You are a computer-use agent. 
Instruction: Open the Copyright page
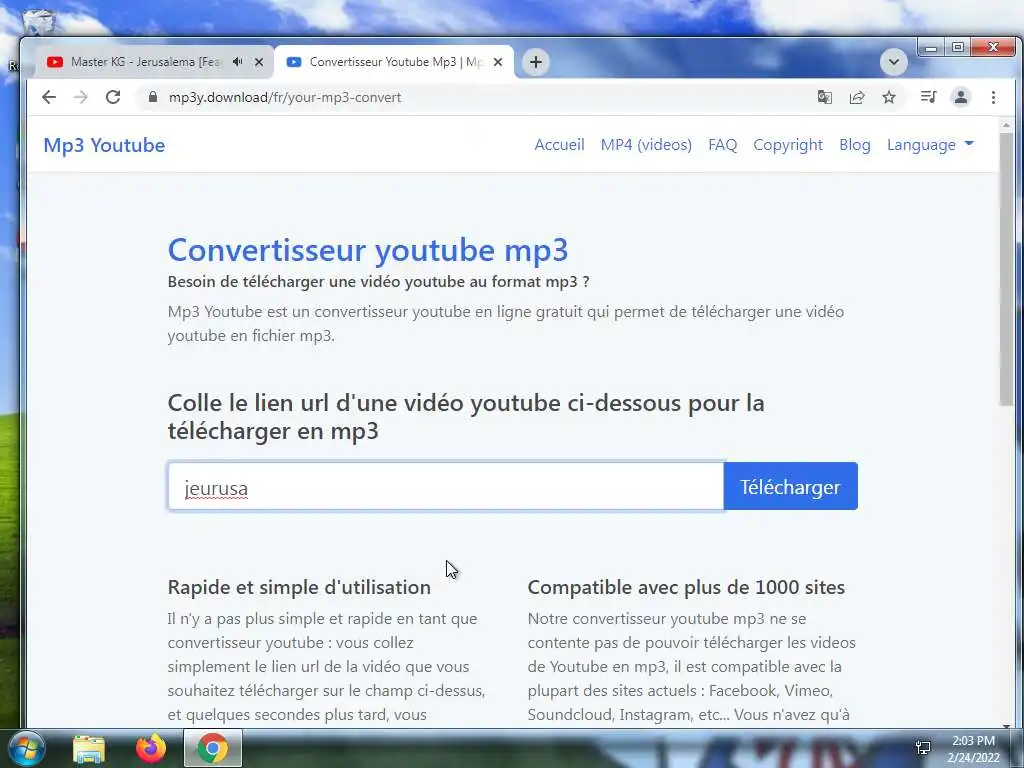pyautogui.click(x=788, y=144)
